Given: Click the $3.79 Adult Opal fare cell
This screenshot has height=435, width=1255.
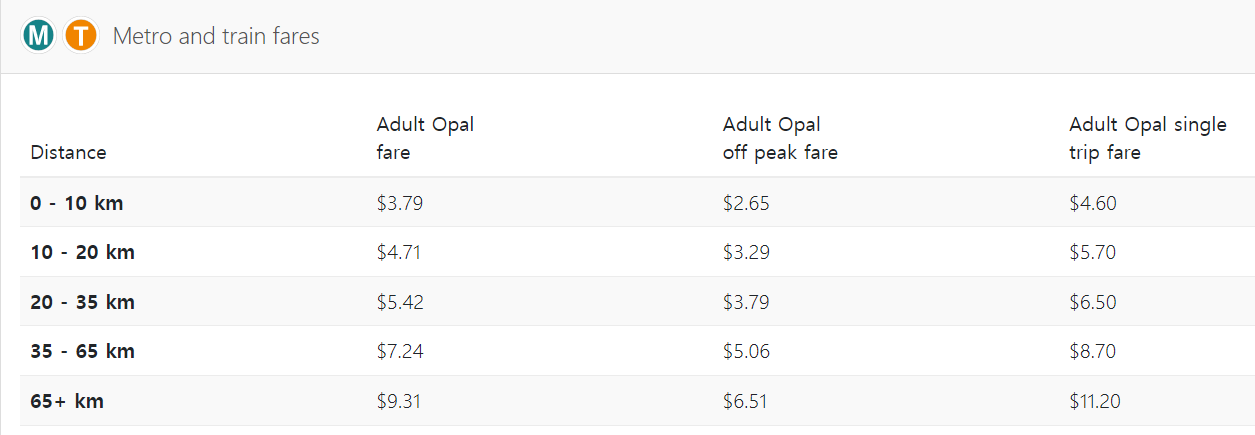Looking at the screenshot, I should click(x=399, y=203).
